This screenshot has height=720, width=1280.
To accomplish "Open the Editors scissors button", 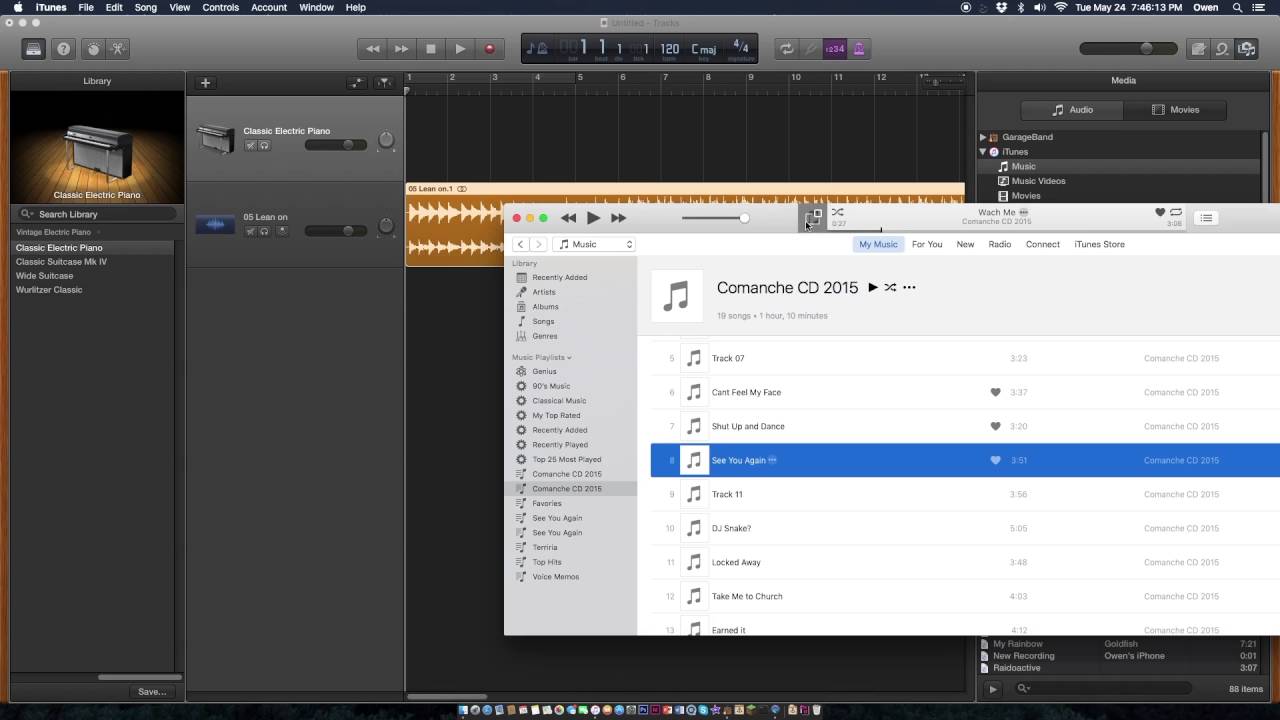I will (x=117, y=49).
